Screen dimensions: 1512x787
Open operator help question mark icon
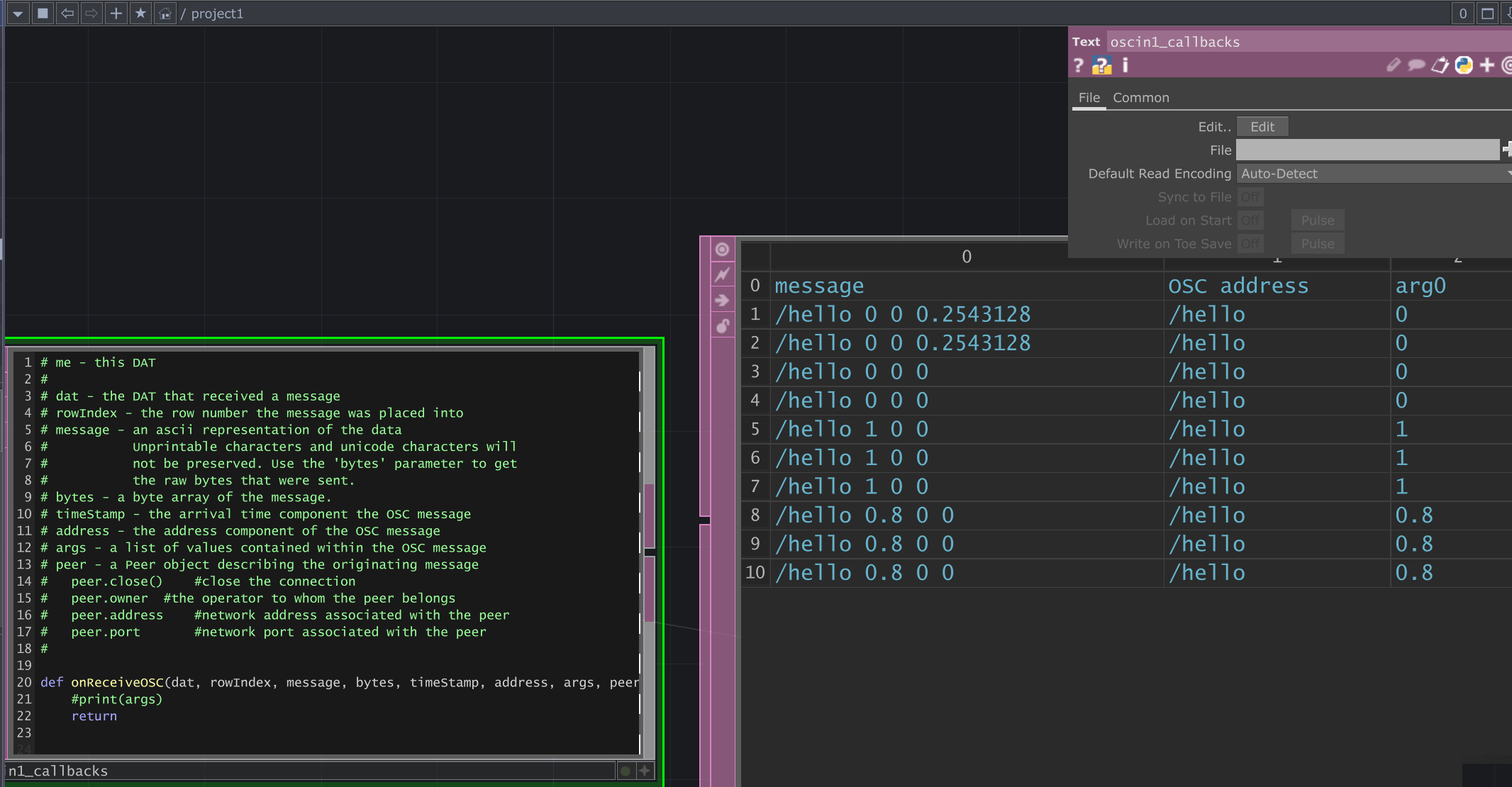click(1079, 65)
